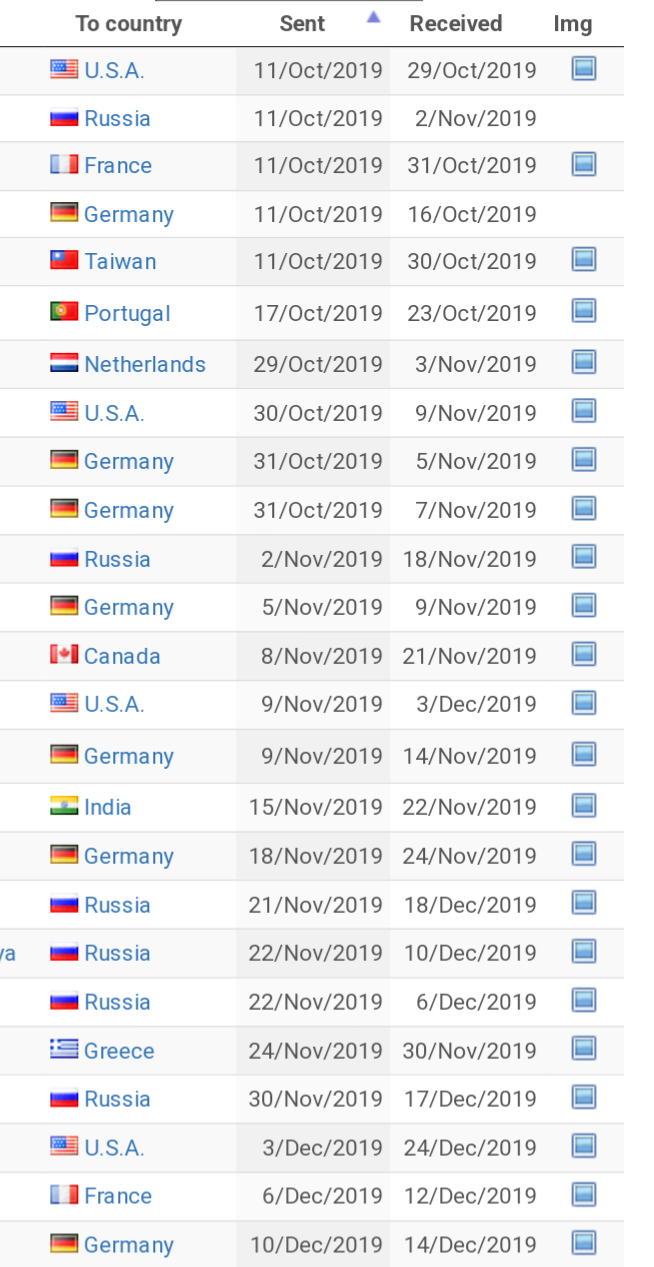
Task: Sort by To country column header
Action: click(129, 24)
